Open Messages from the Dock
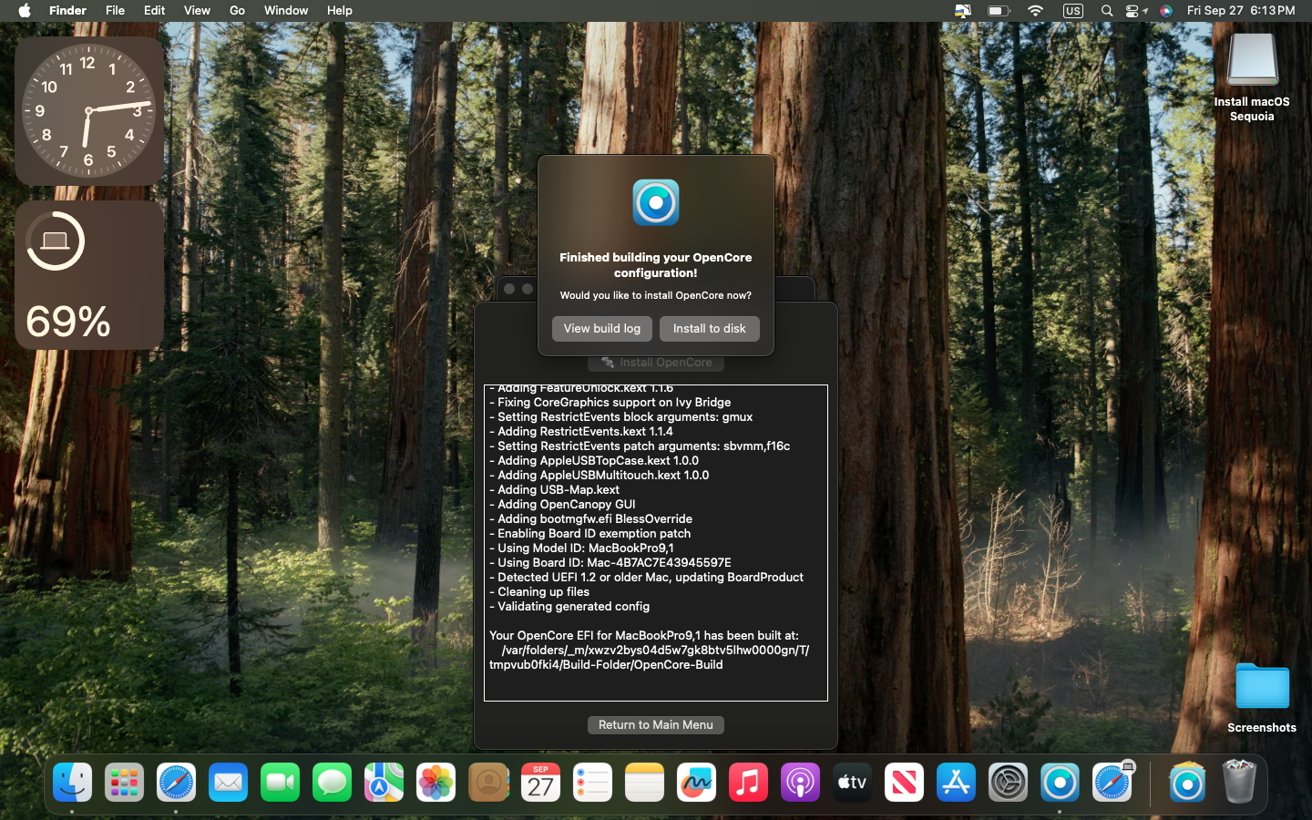 [332, 782]
